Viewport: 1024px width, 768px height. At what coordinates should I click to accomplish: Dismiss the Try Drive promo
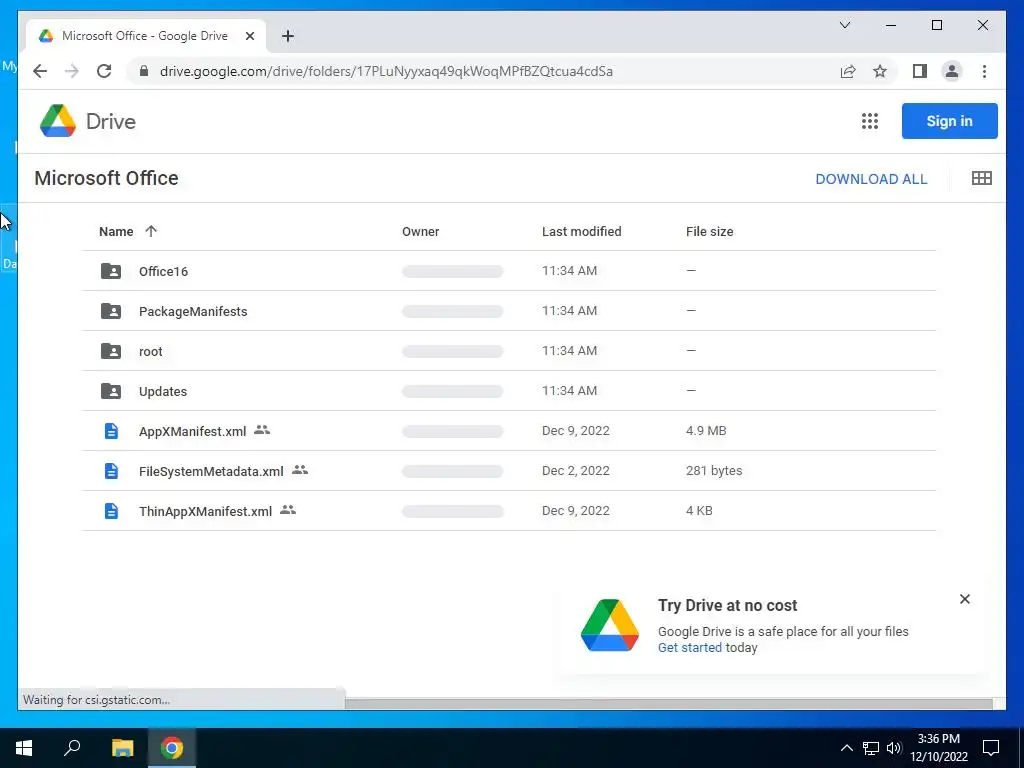pos(965,599)
